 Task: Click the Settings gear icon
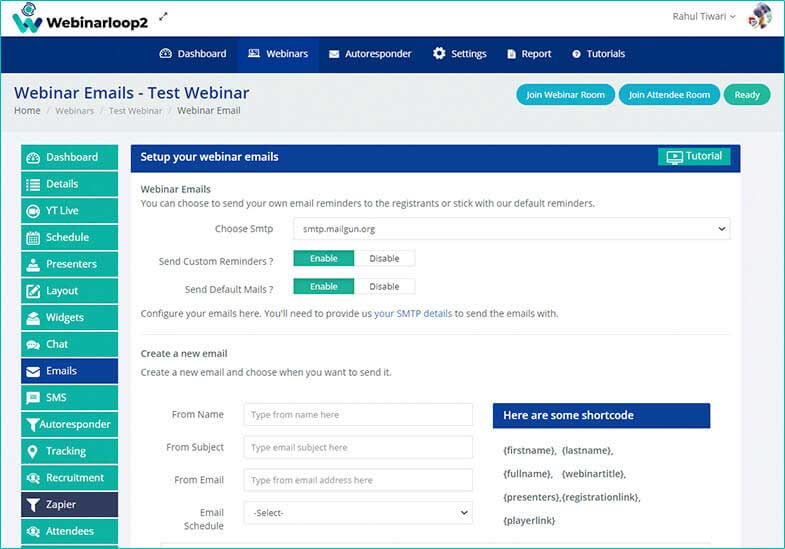tap(439, 53)
